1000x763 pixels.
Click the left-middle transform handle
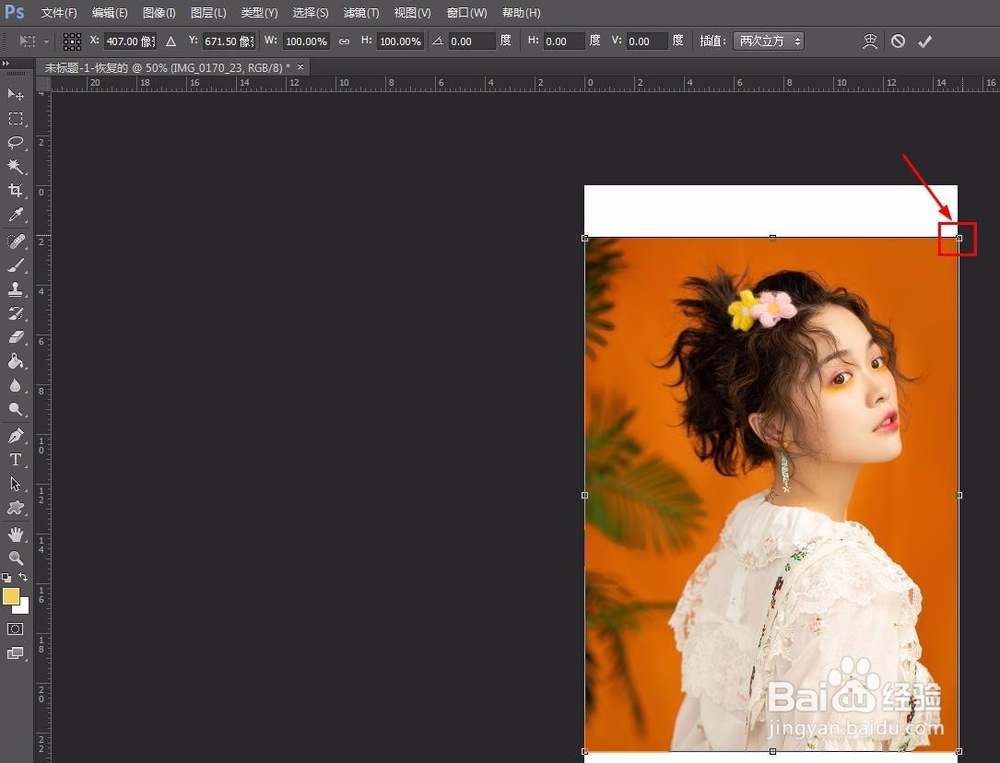[x=585, y=495]
